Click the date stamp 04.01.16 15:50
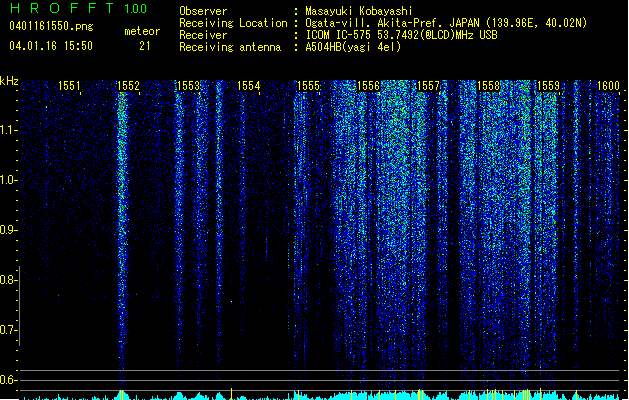 51,46
